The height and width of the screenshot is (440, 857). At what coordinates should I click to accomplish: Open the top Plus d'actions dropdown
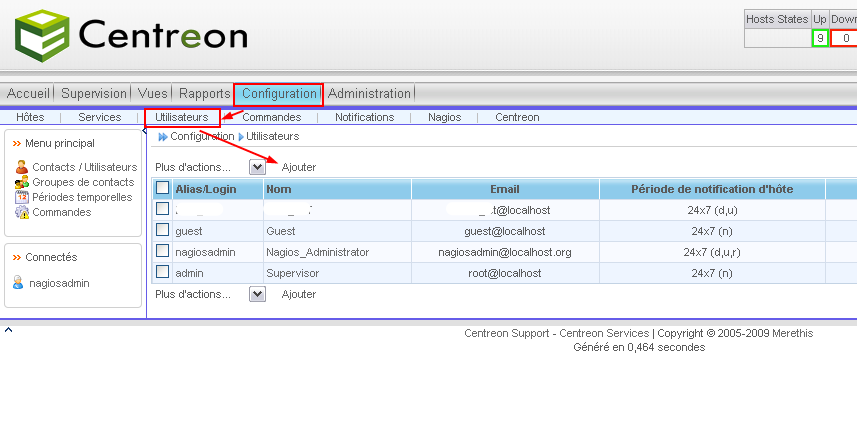click(x=257, y=167)
